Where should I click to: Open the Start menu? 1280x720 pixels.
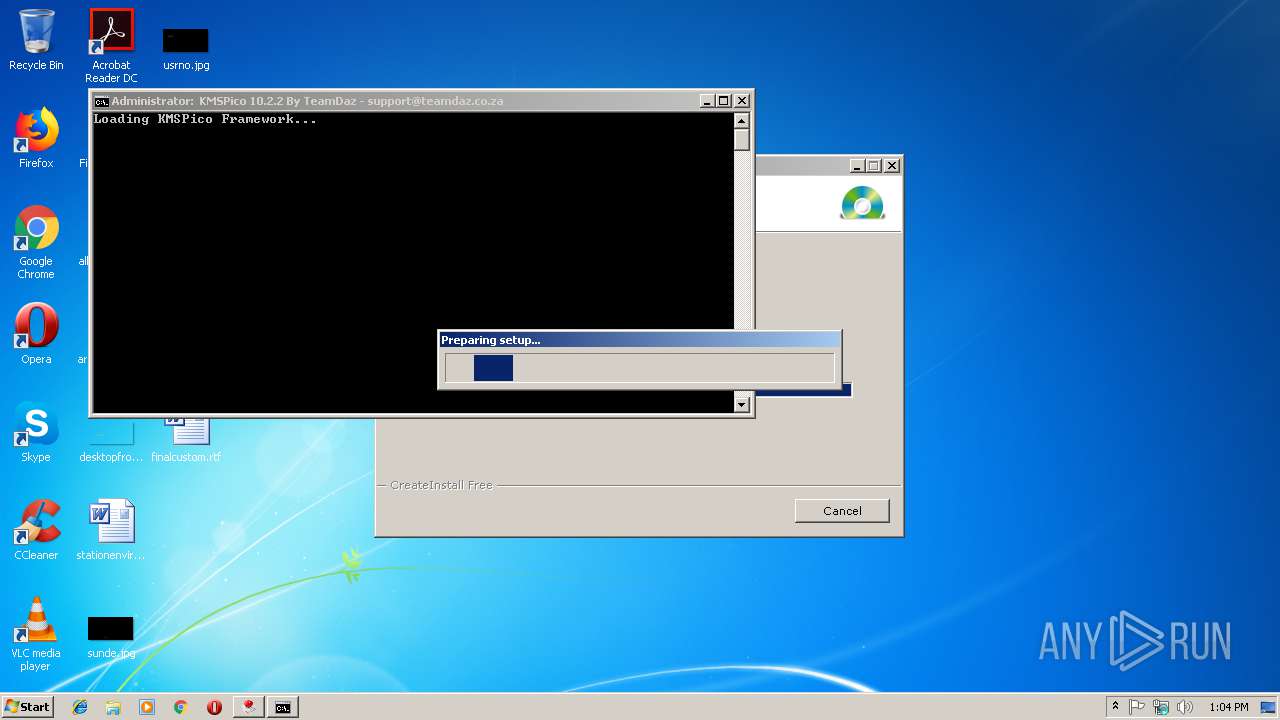coord(27,707)
